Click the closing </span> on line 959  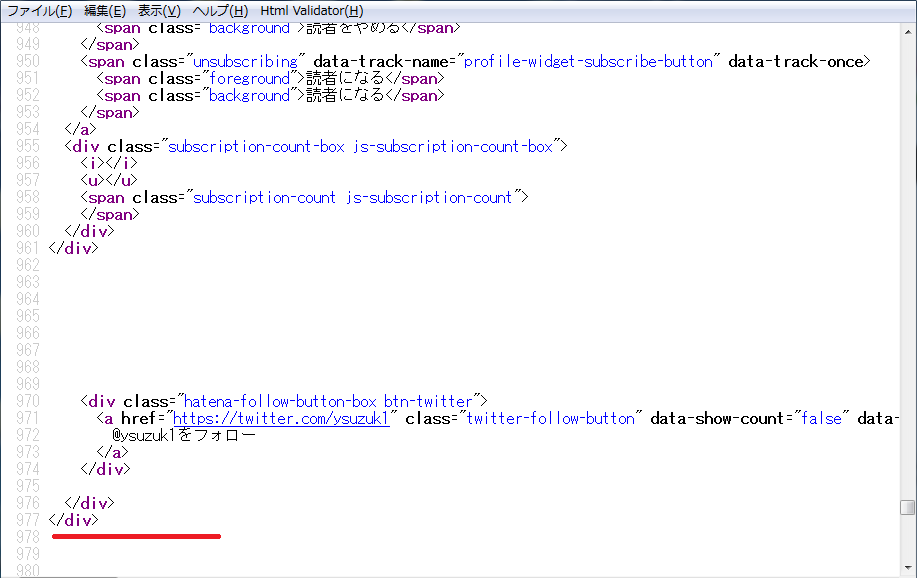110,214
